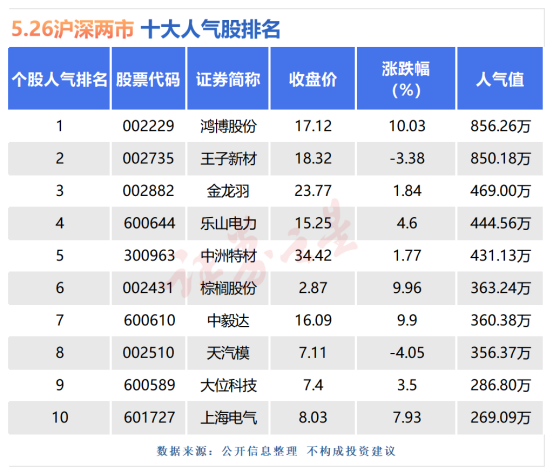This screenshot has width=553, height=476.
Task: Click stock code 002735
Action: tap(148, 159)
